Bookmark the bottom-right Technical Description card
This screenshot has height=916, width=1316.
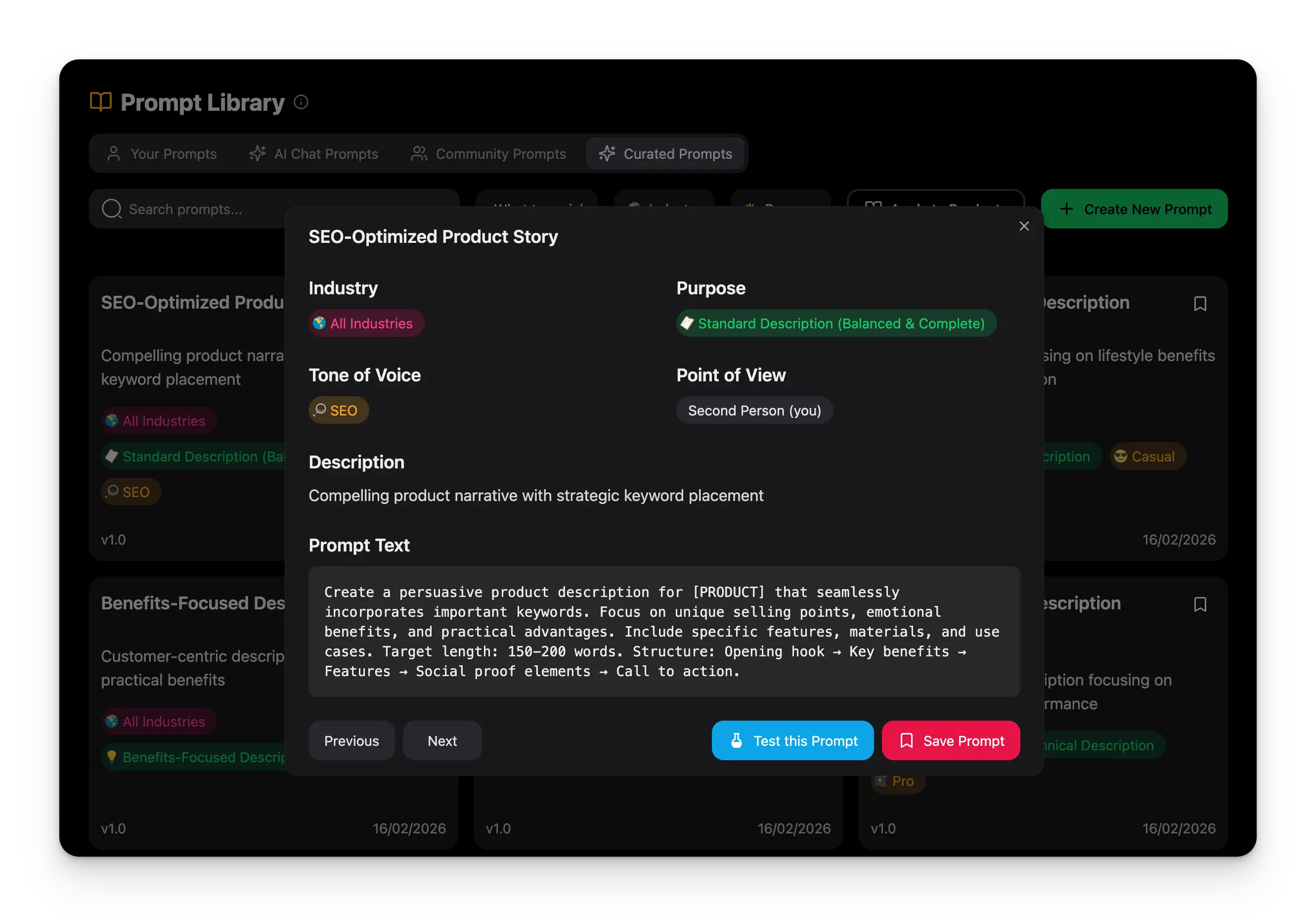(1201, 604)
